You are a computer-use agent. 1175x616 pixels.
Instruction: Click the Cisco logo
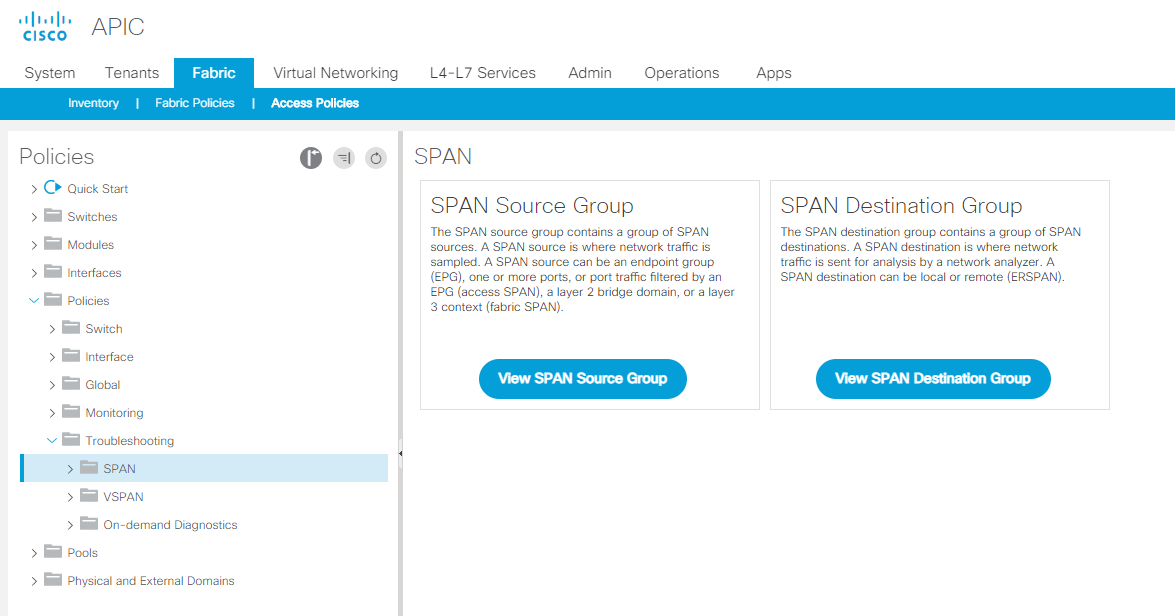point(45,26)
